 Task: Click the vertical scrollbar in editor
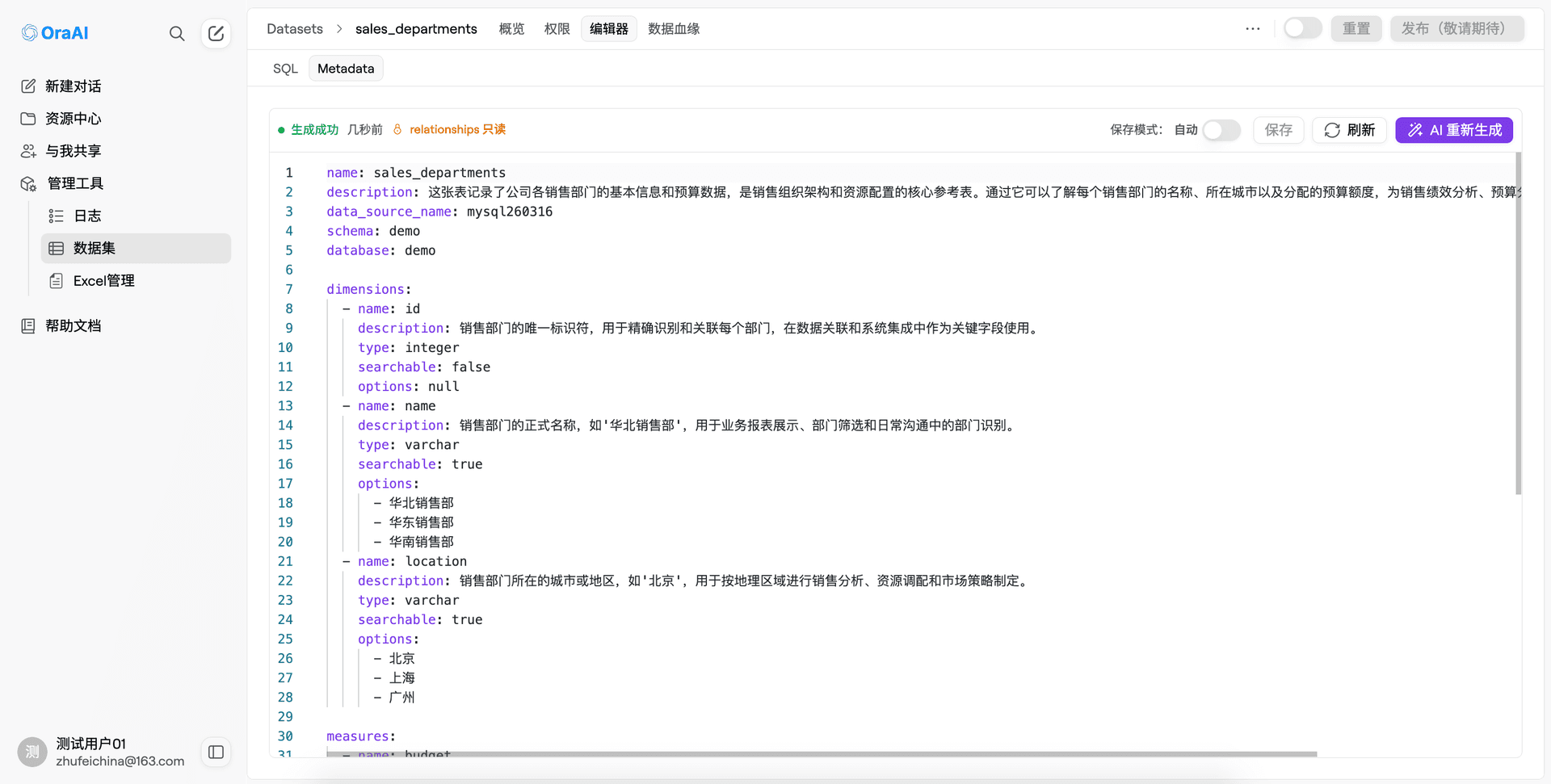[1518, 323]
